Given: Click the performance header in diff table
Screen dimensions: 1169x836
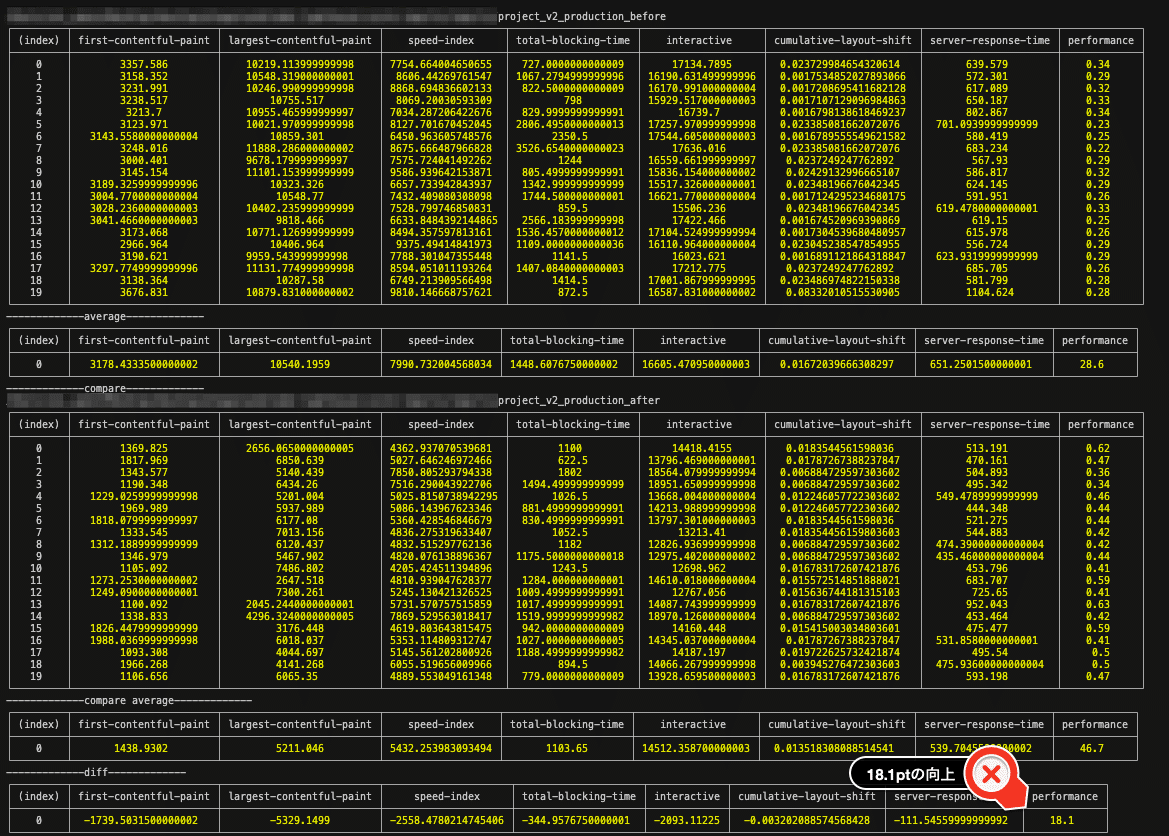Looking at the screenshot, I should [1065, 796].
